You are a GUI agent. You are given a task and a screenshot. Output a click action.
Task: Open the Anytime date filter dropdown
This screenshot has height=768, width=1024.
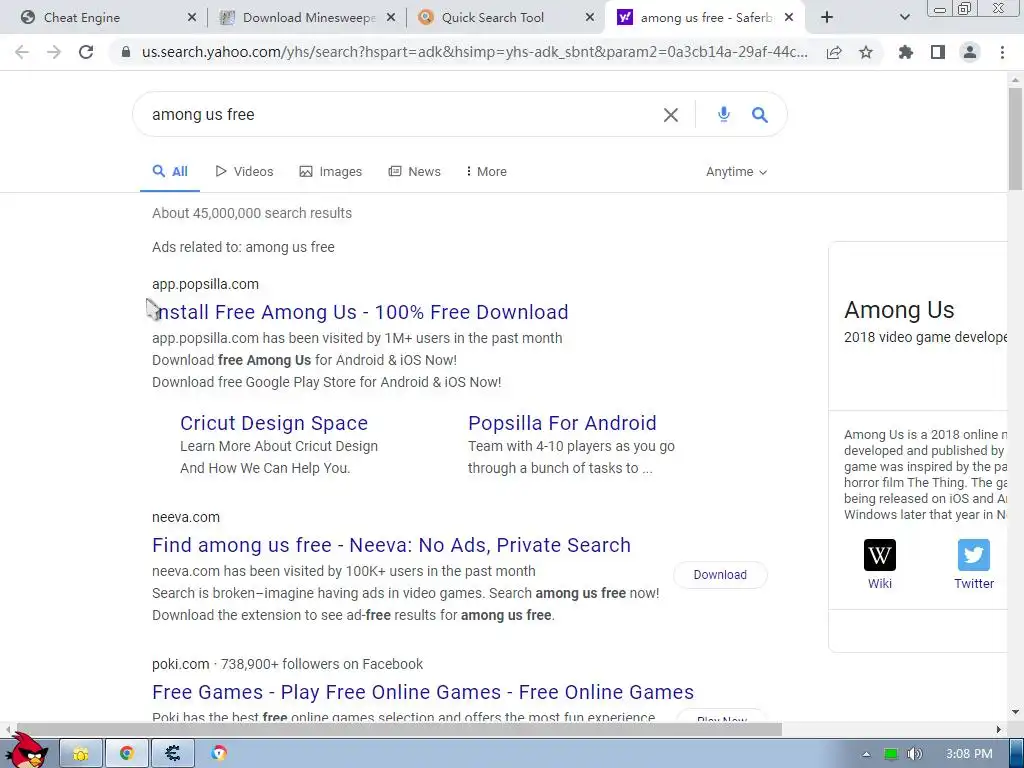(x=736, y=172)
